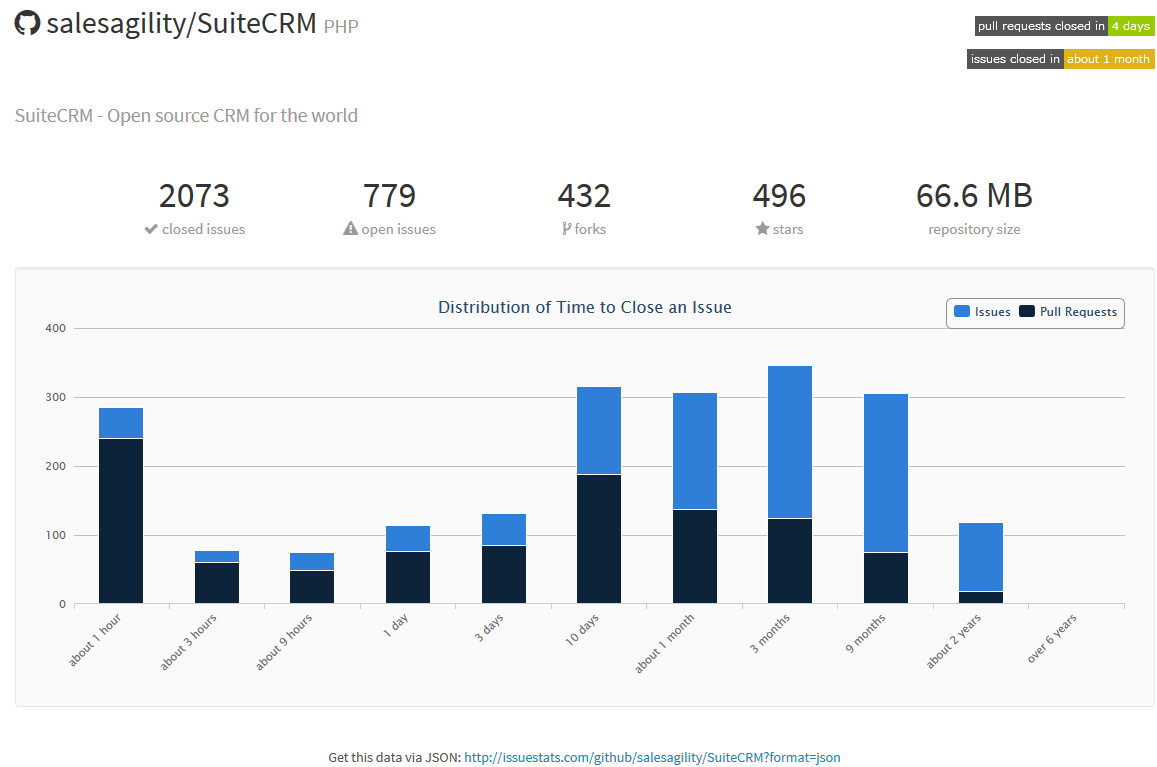Viewport: 1157px width, 767px height.
Task: Click the blue Issues segment of about 2 years bar
Action: click(x=981, y=557)
